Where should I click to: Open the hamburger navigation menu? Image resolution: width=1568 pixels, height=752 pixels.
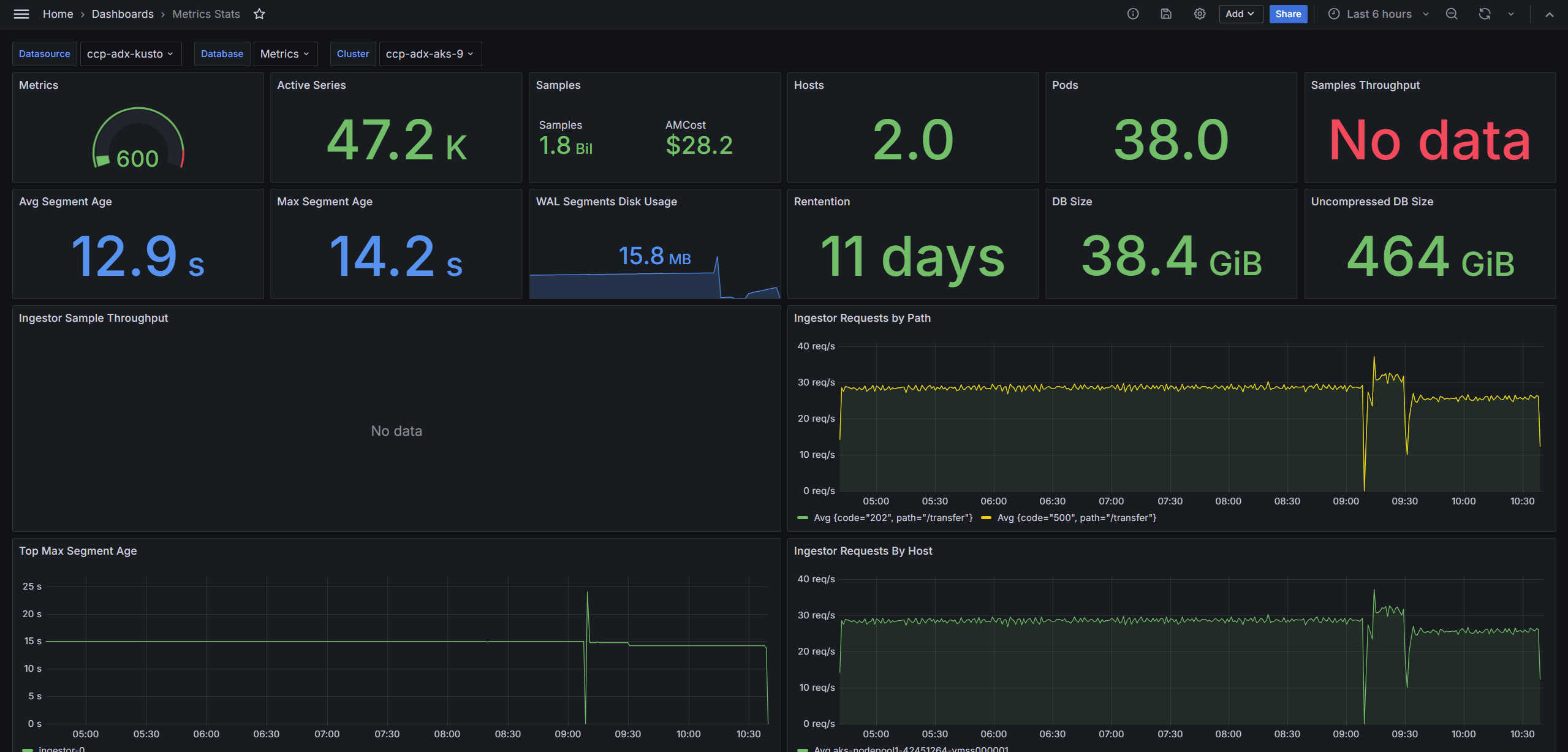click(x=21, y=14)
